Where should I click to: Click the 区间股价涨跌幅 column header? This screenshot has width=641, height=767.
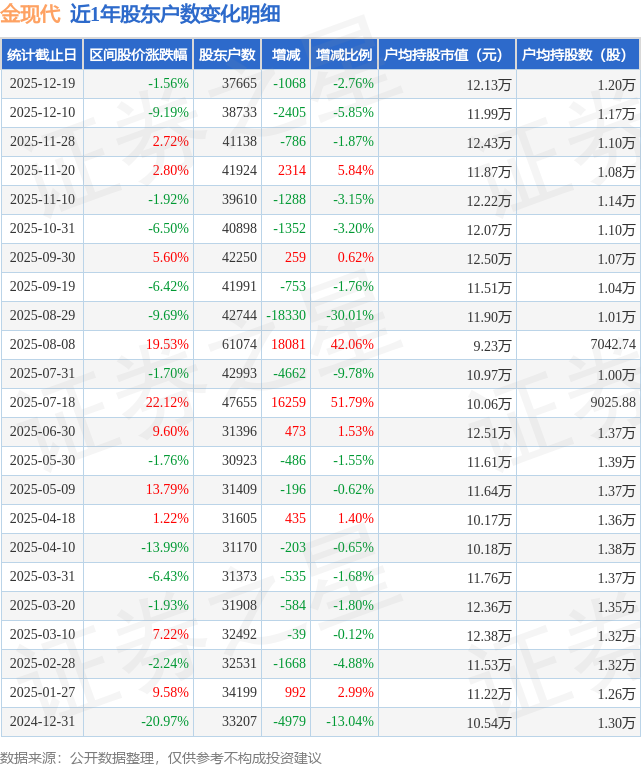137,55
